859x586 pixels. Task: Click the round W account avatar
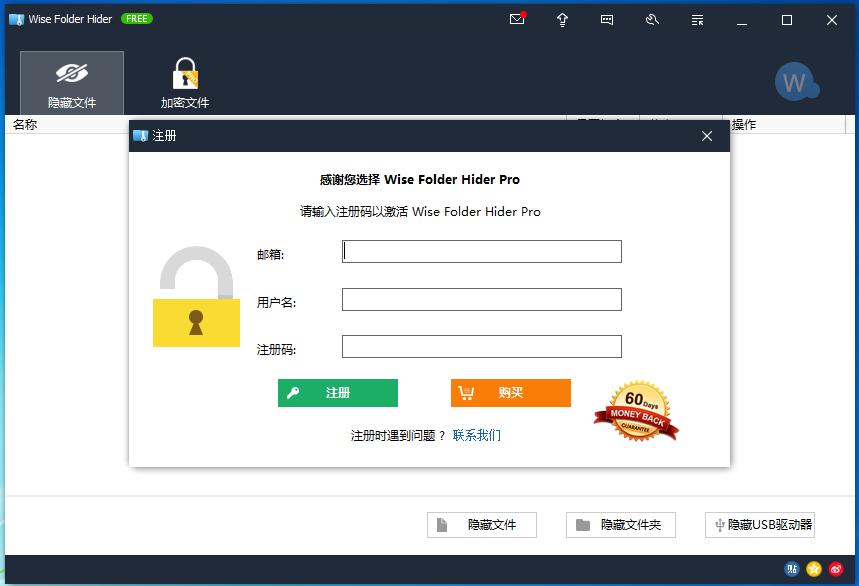[x=797, y=82]
